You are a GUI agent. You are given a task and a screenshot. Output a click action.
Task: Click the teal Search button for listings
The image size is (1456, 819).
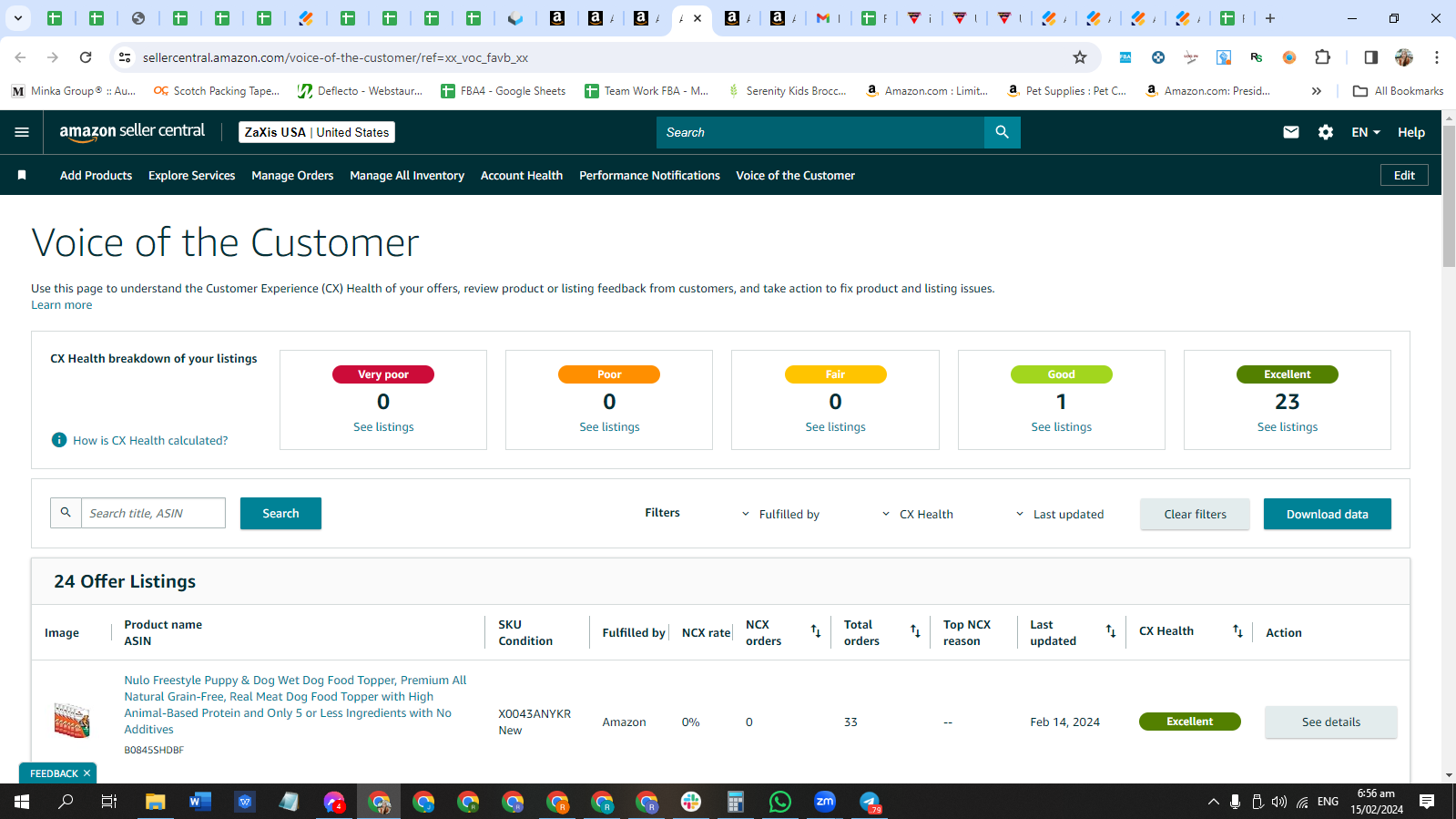tap(280, 513)
